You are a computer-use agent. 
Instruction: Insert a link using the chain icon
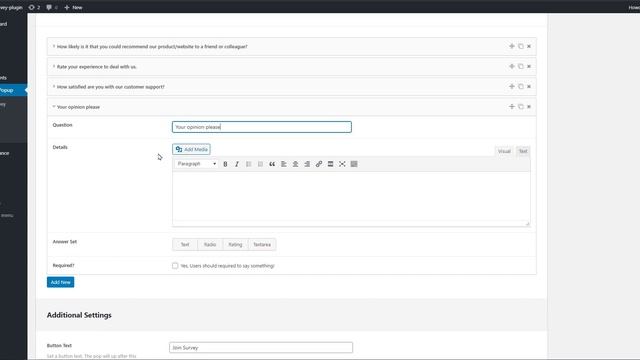click(x=319, y=164)
